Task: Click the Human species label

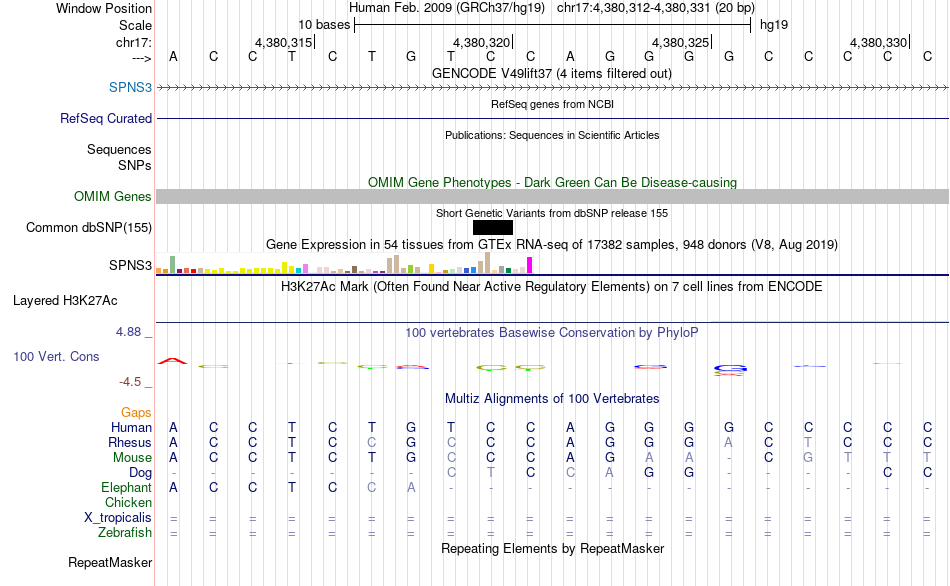Action: (131, 428)
